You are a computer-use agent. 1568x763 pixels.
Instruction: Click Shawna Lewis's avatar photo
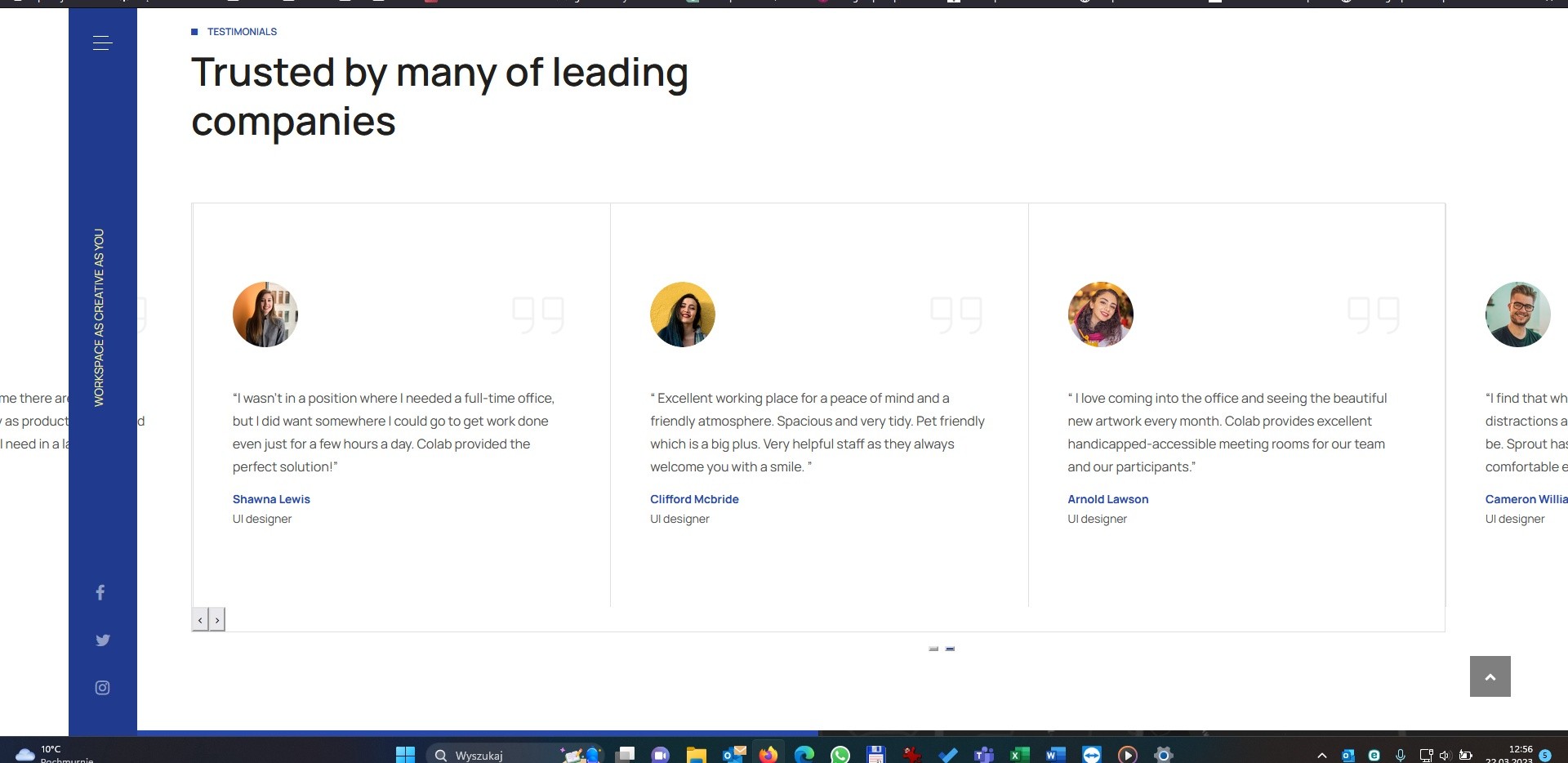pyautogui.click(x=265, y=315)
